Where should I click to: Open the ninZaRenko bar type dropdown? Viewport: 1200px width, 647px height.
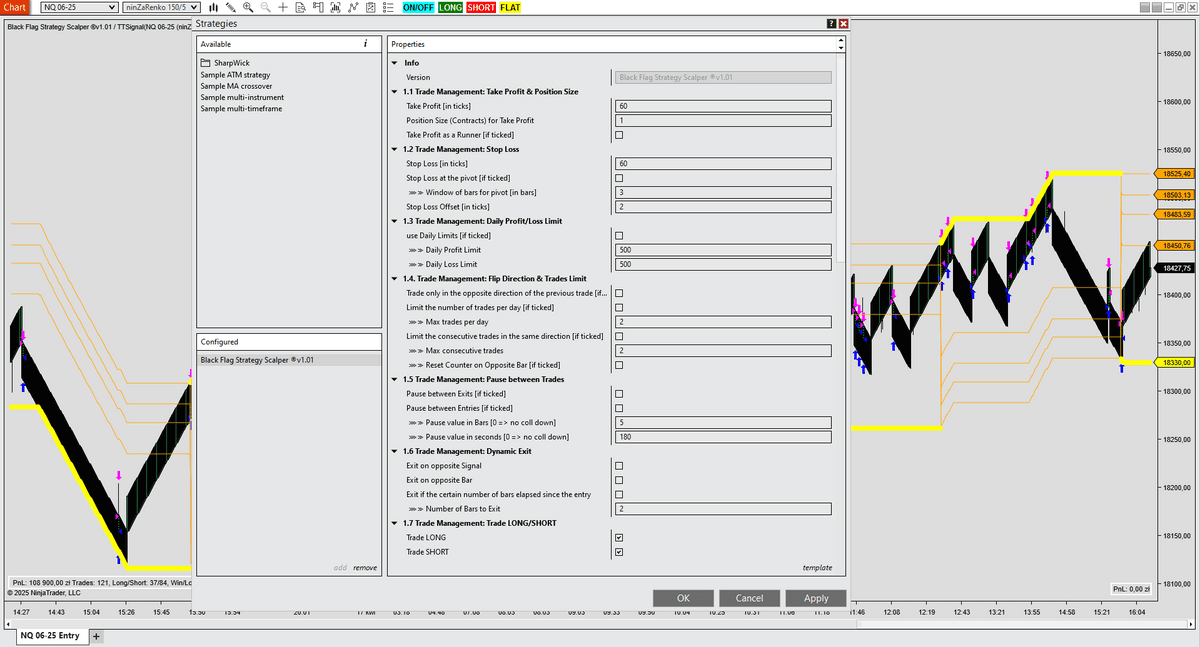(x=161, y=8)
